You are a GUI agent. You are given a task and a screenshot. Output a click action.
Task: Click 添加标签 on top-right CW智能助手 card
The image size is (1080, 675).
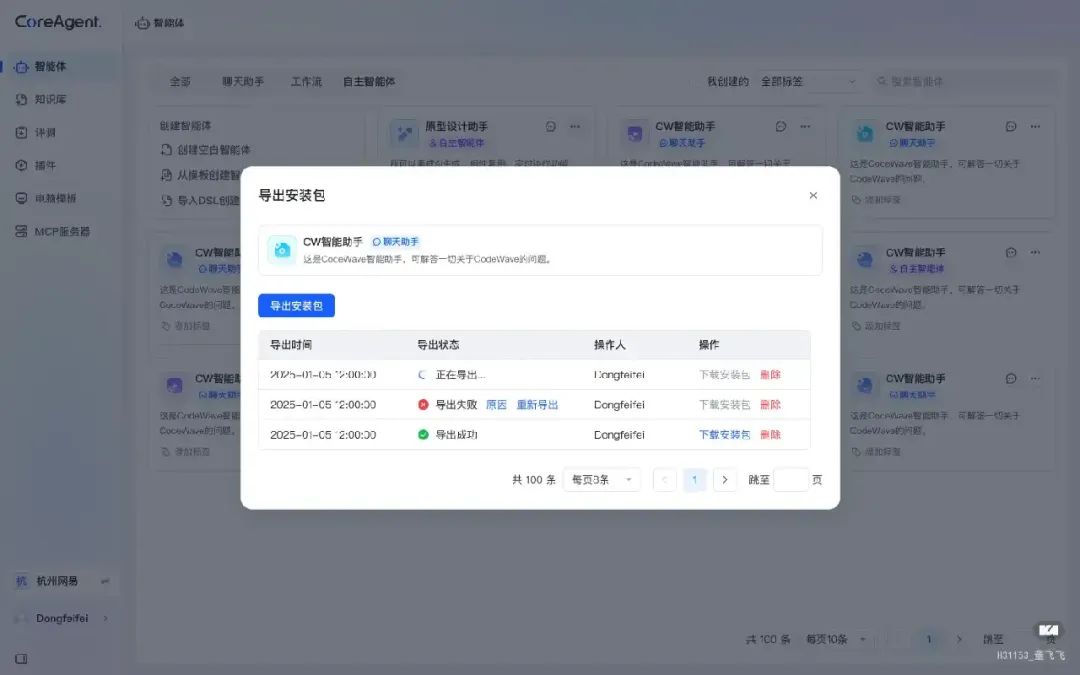pos(876,200)
